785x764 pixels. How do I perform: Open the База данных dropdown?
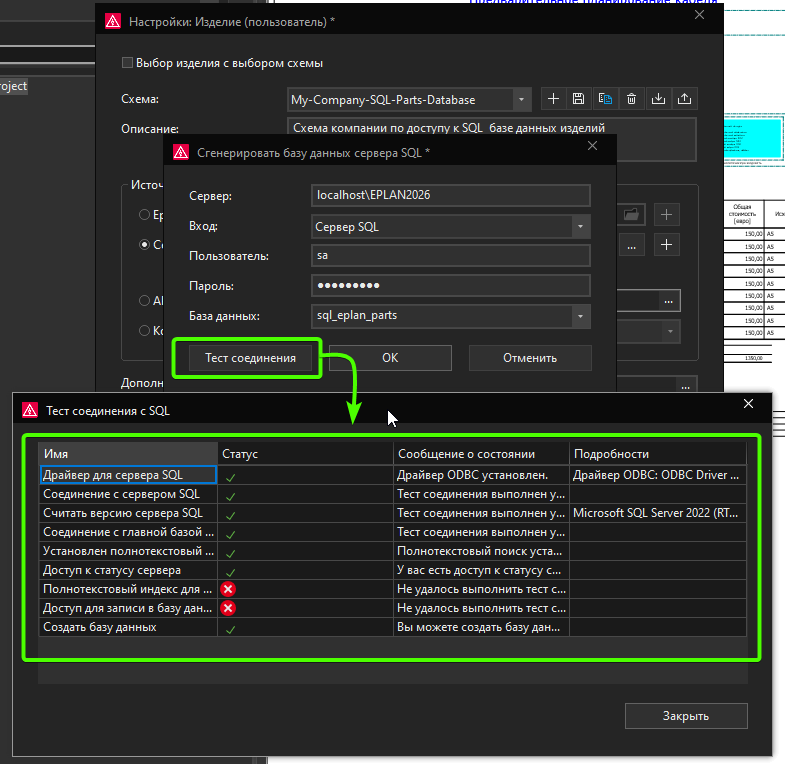[580, 316]
